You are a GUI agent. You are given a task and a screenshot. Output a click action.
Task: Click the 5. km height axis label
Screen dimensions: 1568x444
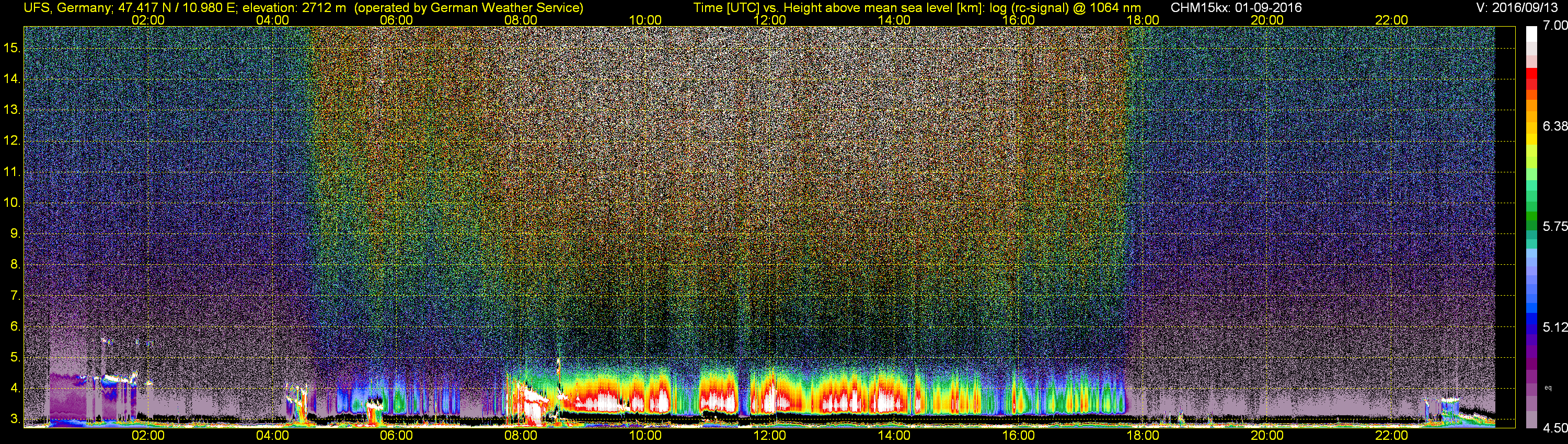pyautogui.click(x=15, y=358)
